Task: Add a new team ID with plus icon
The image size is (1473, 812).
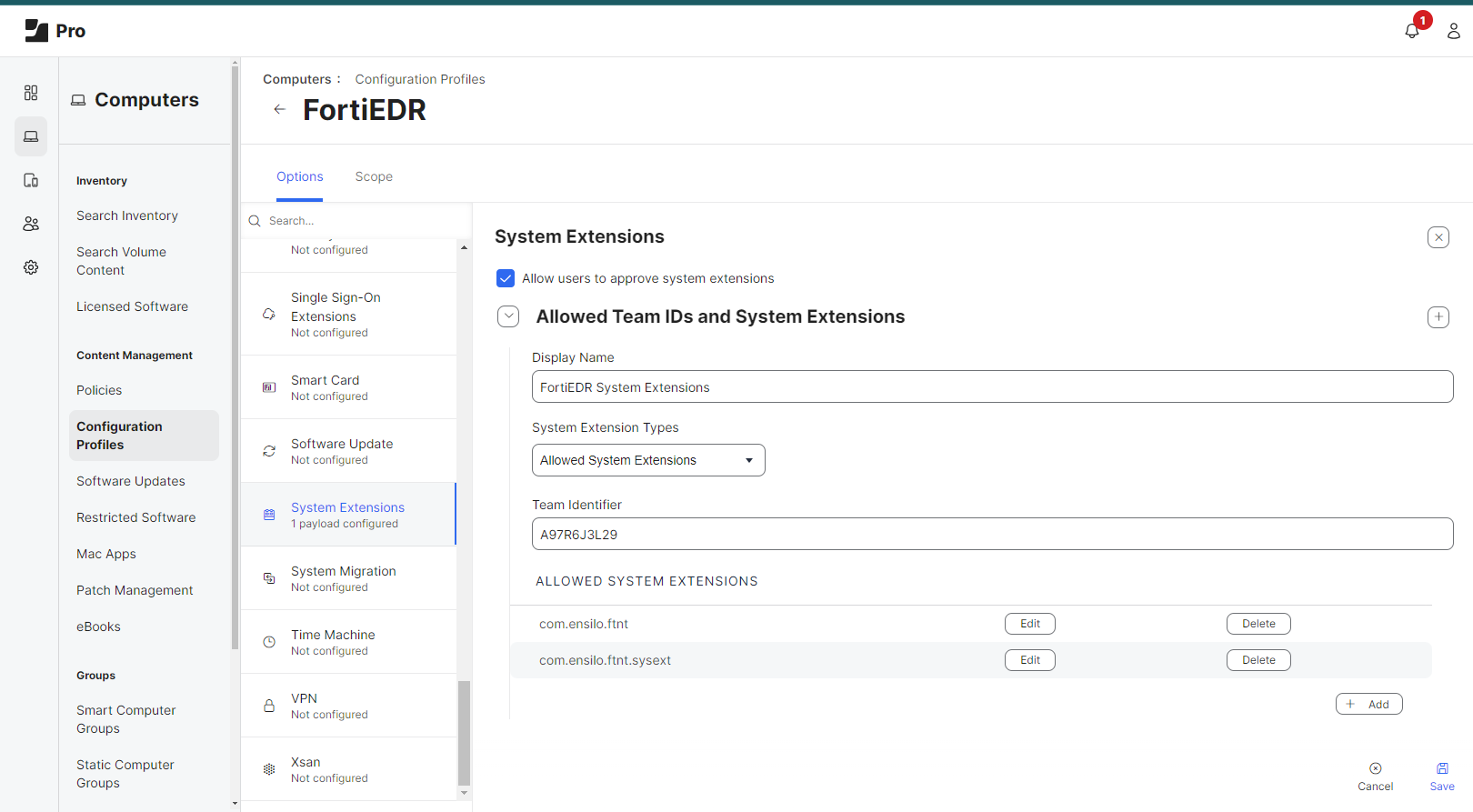Action: click(x=1438, y=317)
